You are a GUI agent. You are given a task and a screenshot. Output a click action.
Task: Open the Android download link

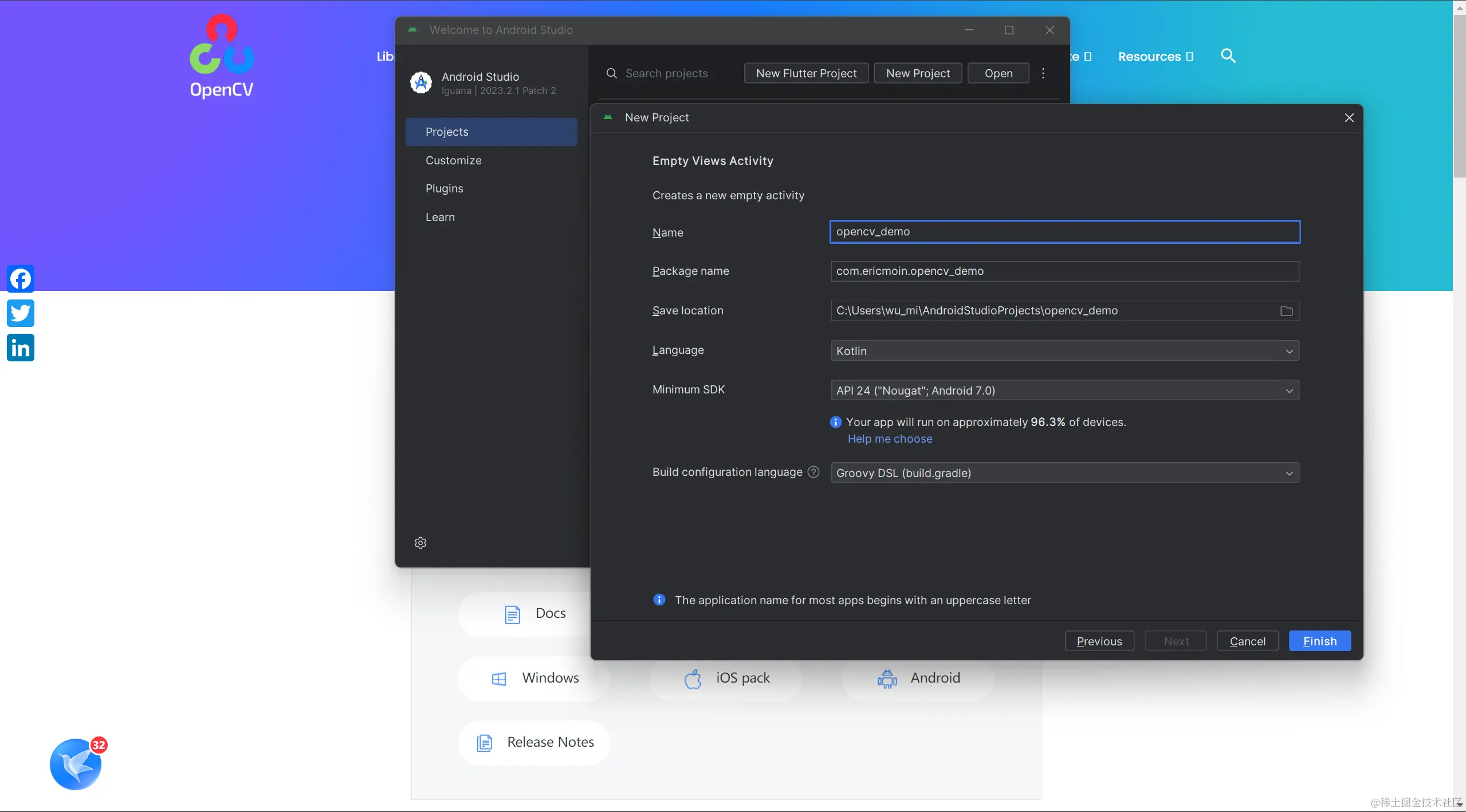click(x=918, y=679)
